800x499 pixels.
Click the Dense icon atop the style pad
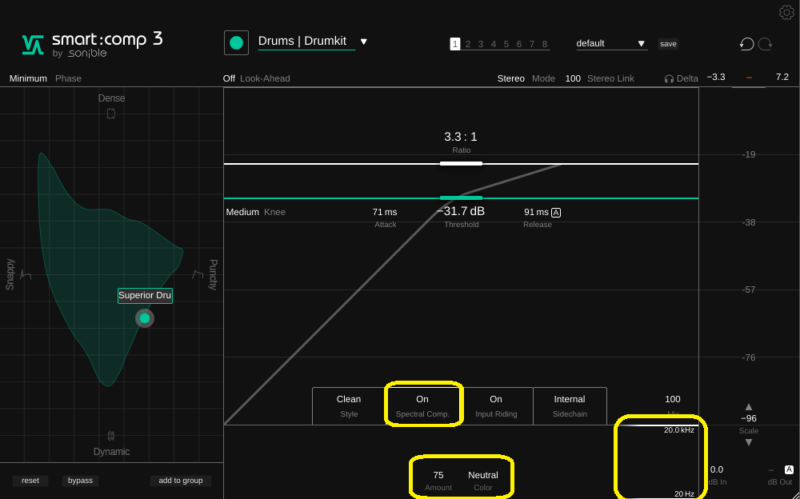click(x=111, y=114)
